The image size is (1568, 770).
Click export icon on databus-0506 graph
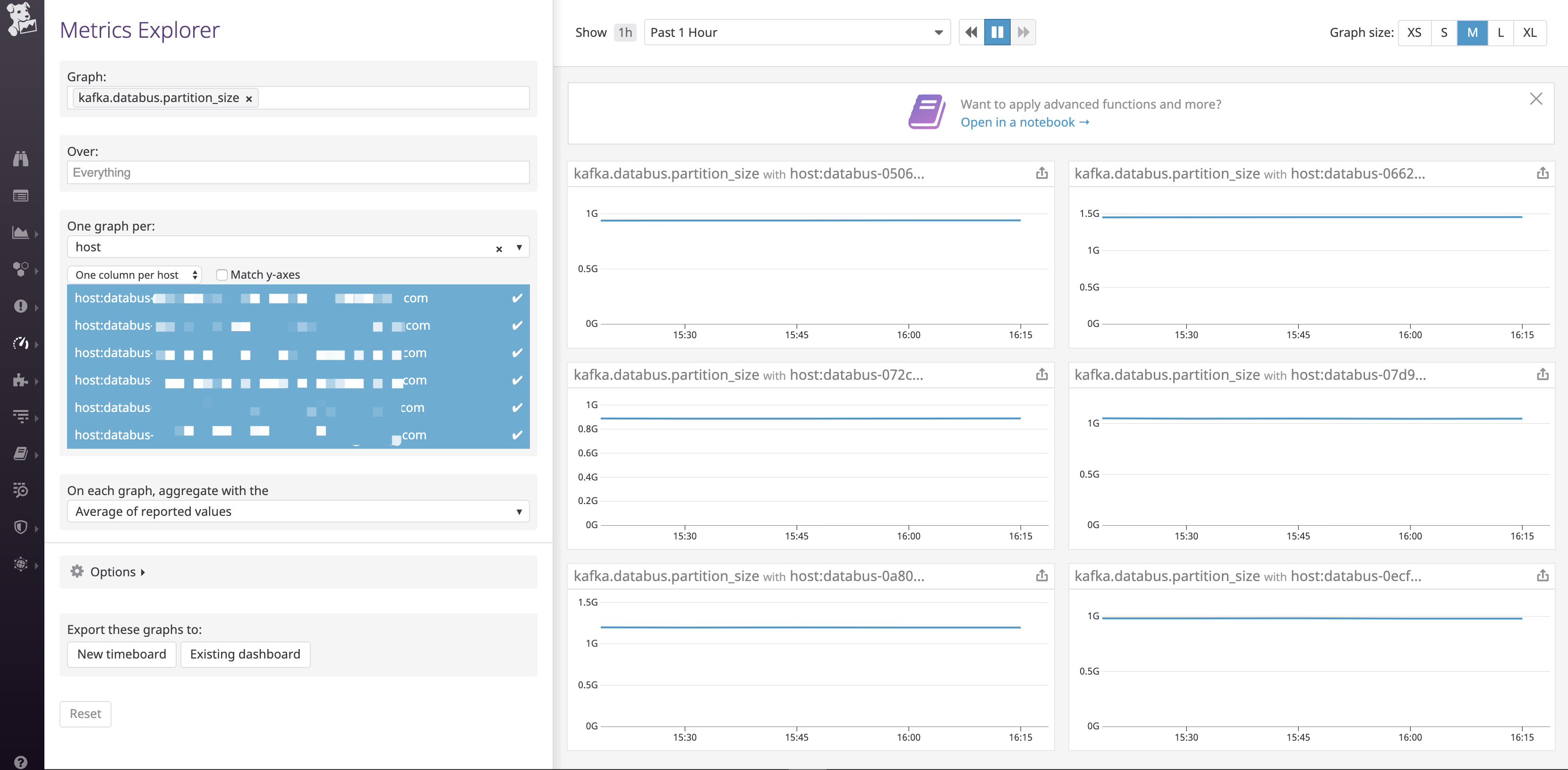(1041, 173)
